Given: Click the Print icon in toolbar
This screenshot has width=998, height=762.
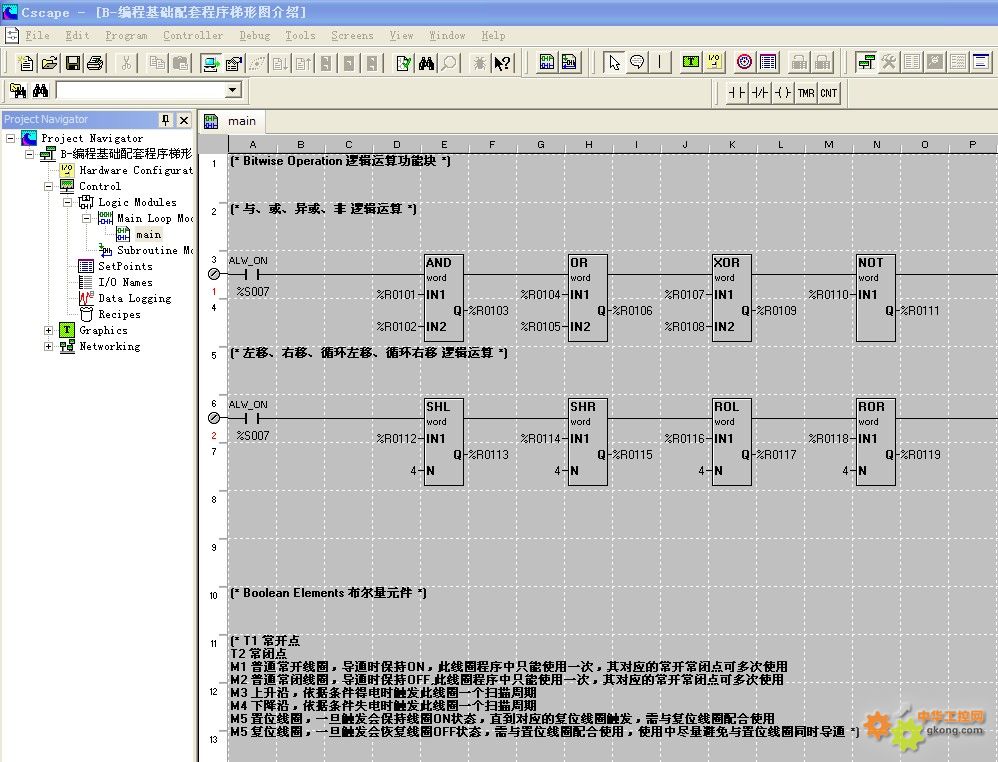Looking at the screenshot, I should pyautogui.click(x=95, y=63).
